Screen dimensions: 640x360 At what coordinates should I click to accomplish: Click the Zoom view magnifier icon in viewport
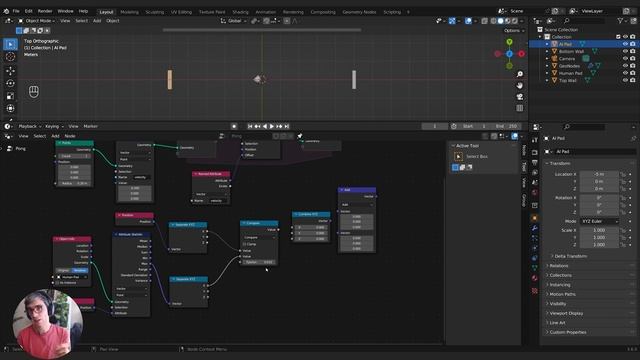point(520,74)
